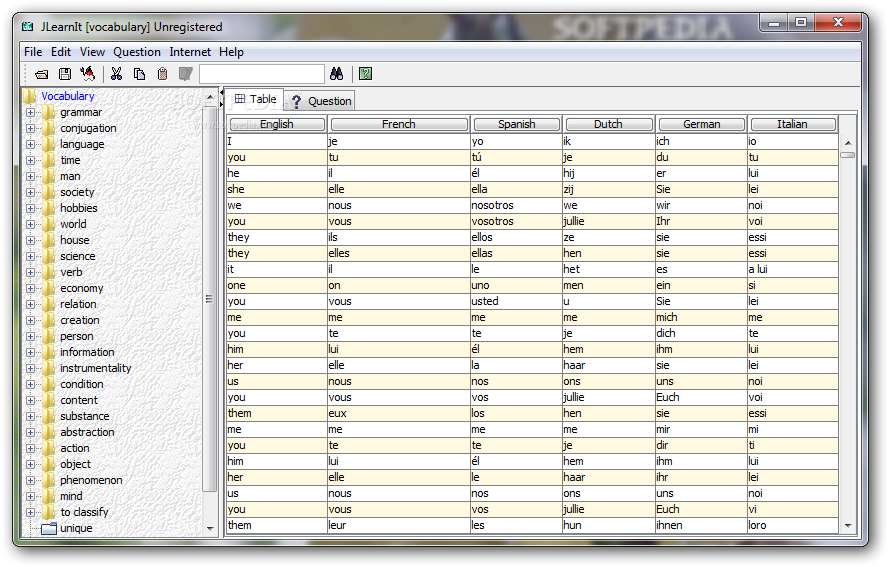Image resolution: width=889 pixels, height=567 pixels.
Task: Expand the economy tree node
Action: point(31,289)
